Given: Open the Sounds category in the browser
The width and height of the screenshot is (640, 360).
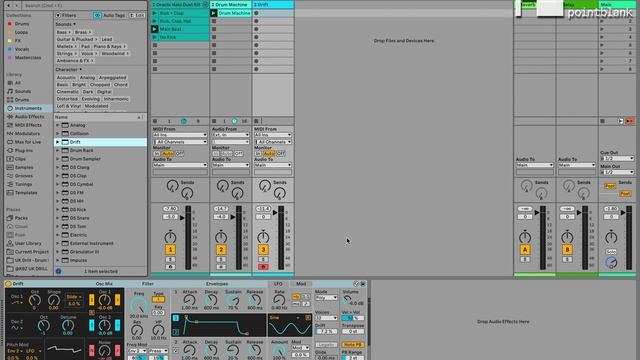Looking at the screenshot, I should 23,91.
